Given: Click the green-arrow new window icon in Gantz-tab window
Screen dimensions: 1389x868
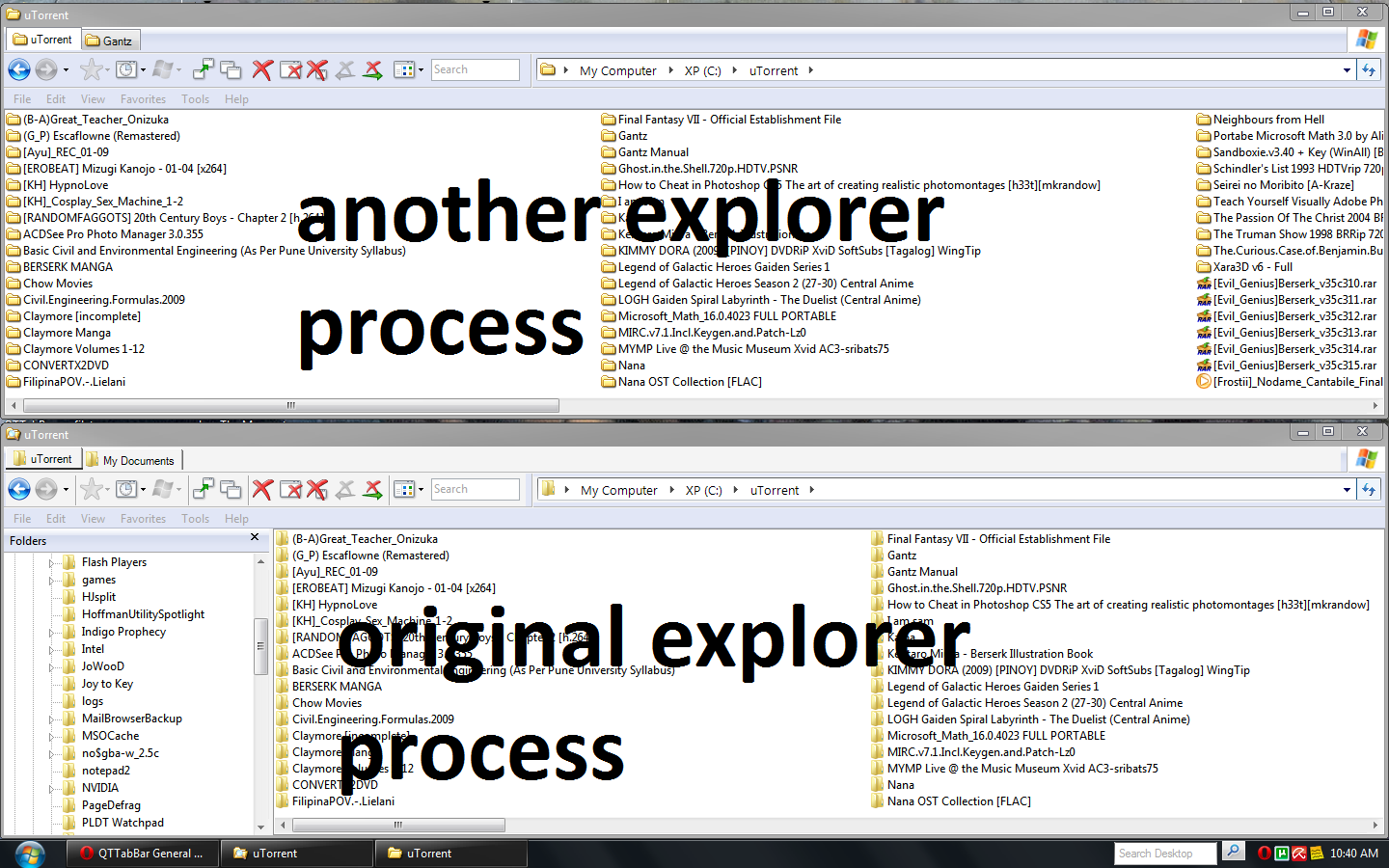Looking at the screenshot, I should click(204, 69).
